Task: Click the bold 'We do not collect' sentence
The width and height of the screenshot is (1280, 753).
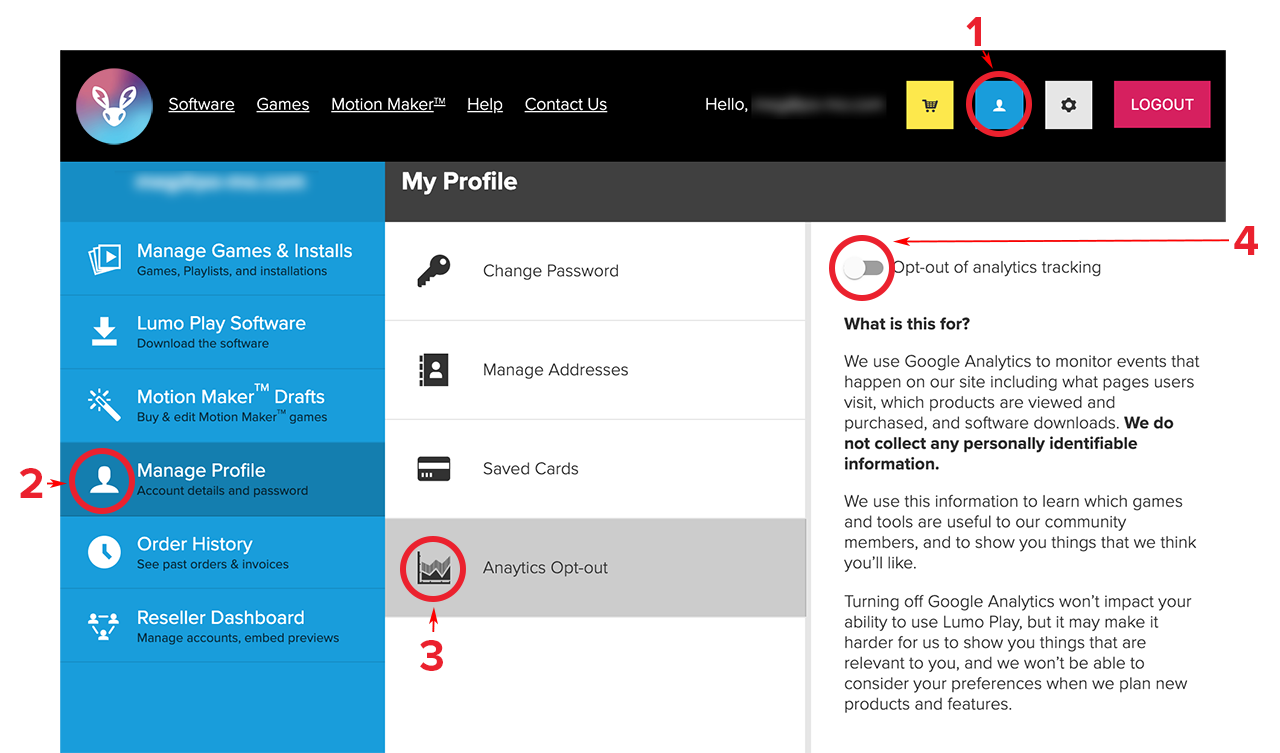Action: coord(1009,443)
